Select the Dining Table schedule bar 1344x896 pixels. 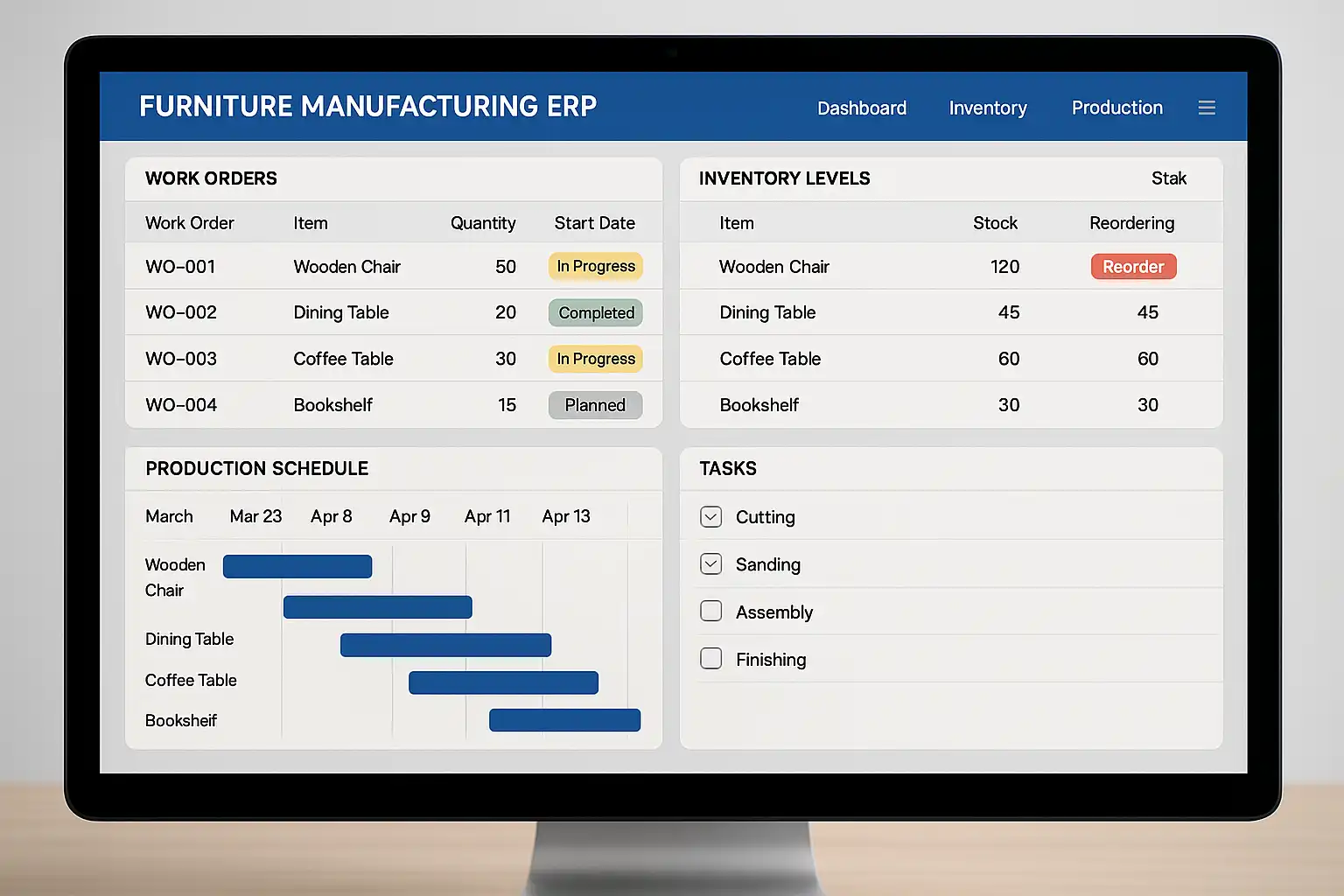pyautogui.click(x=446, y=645)
